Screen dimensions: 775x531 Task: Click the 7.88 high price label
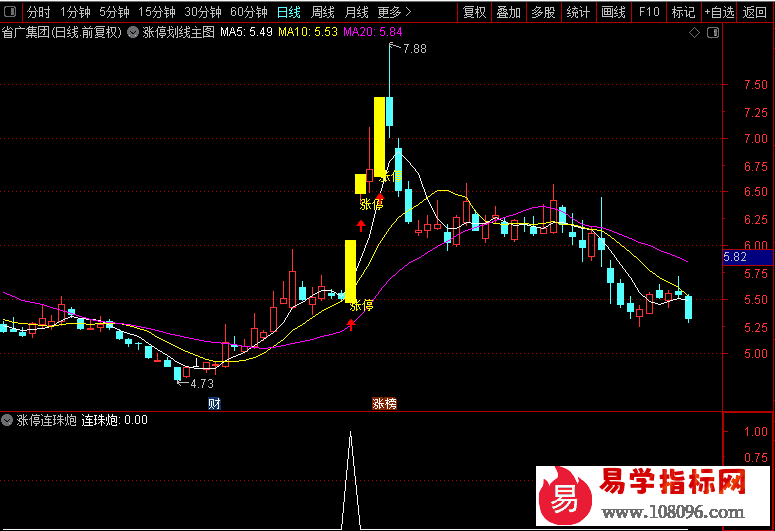coord(415,48)
